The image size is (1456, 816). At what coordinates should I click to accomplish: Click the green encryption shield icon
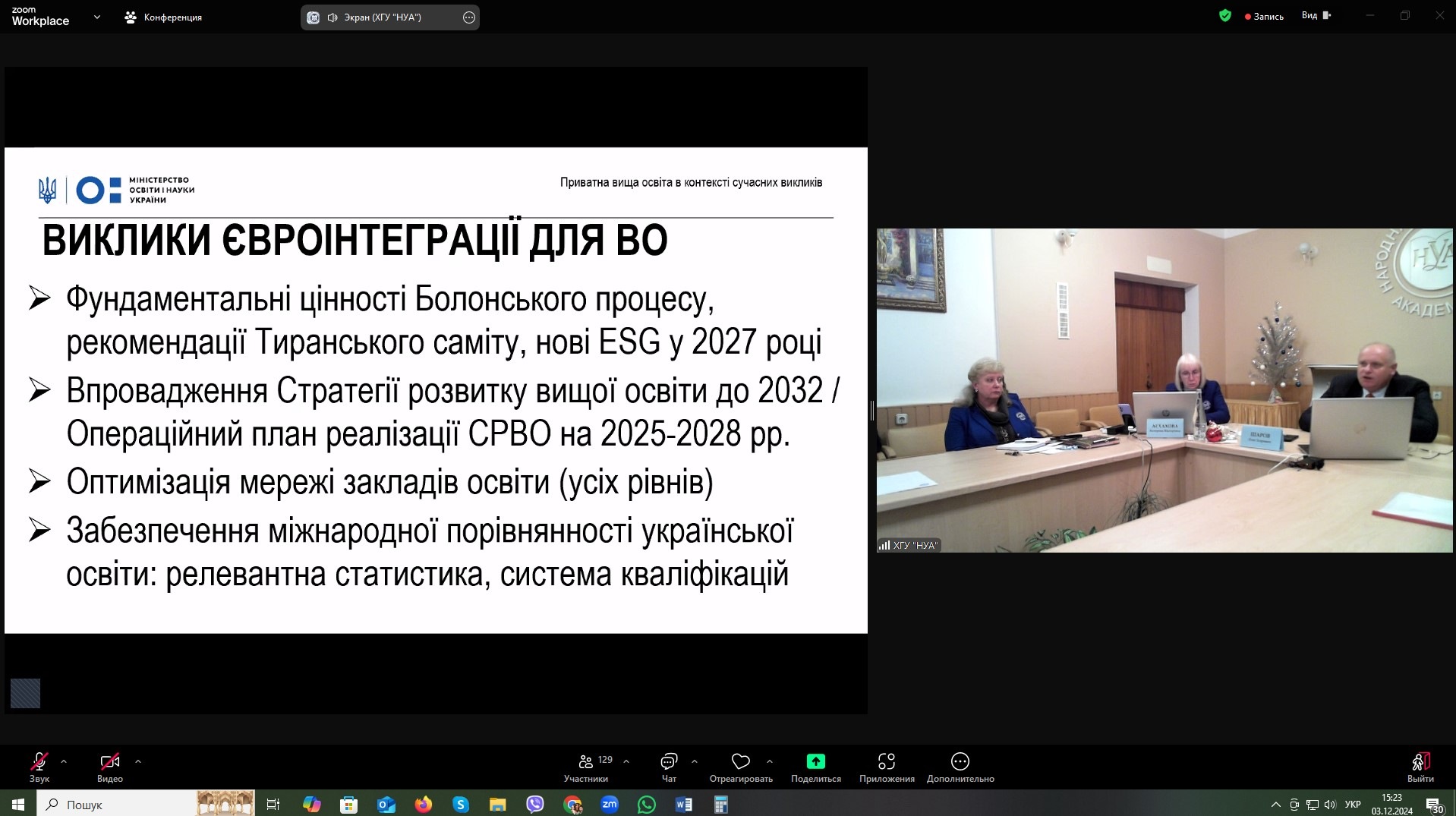(x=1224, y=15)
